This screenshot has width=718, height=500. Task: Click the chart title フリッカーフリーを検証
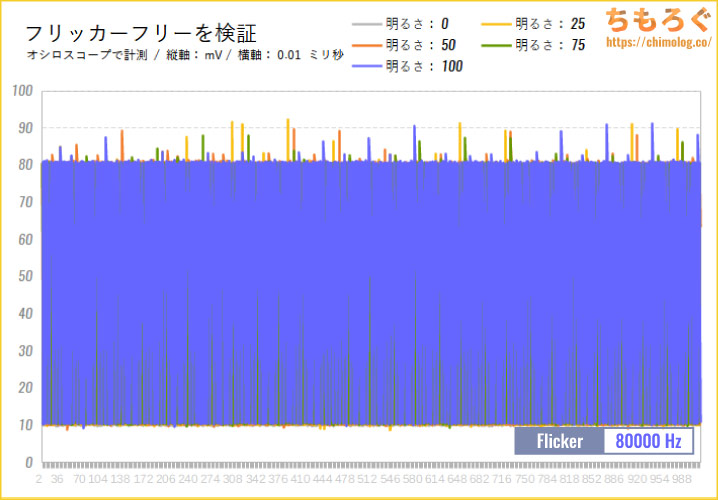[x=141, y=33]
